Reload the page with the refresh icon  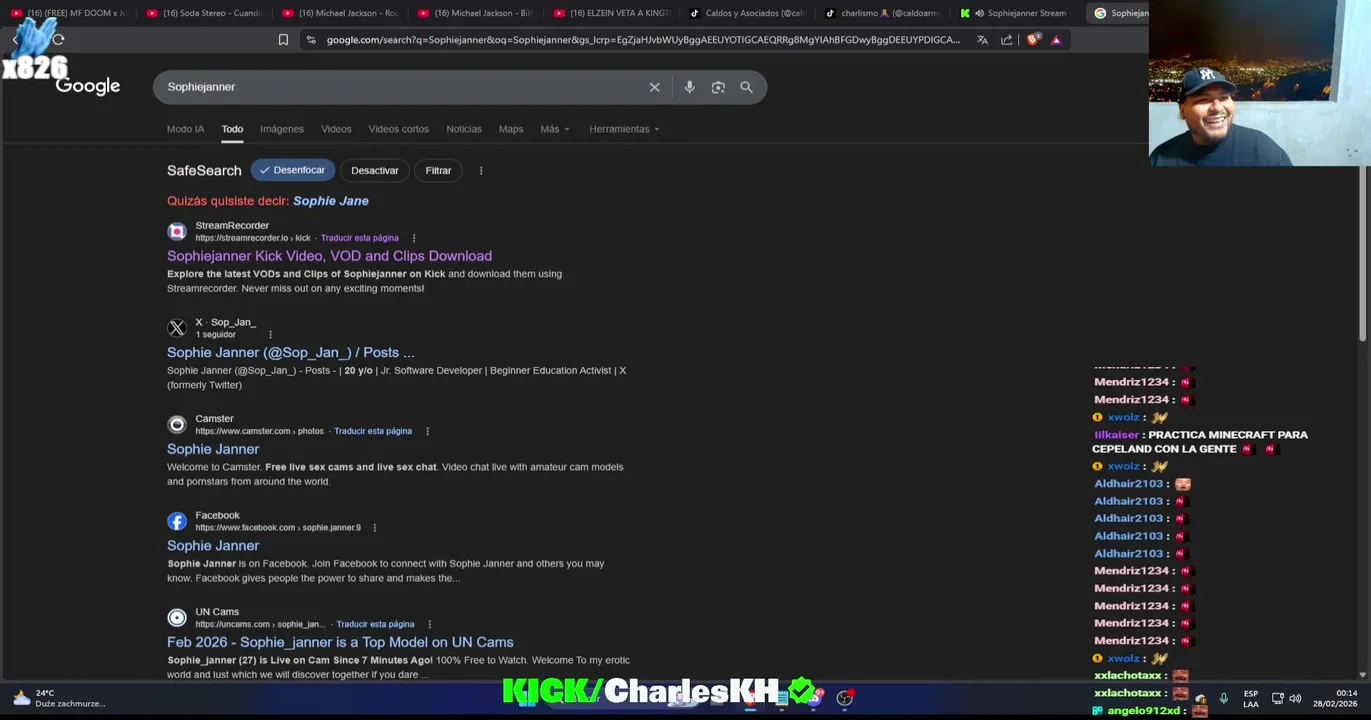pos(58,40)
